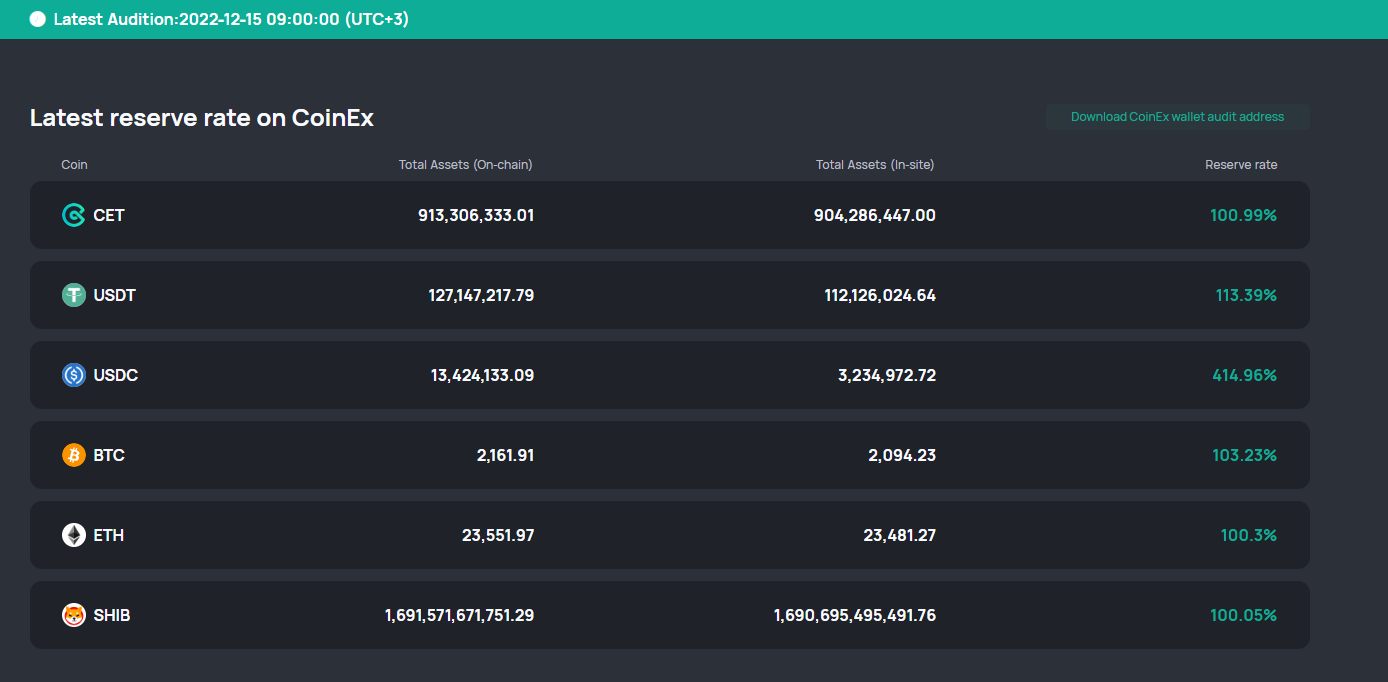1388x682 pixels.
Task: Click the CET reserve rate 100.99%
Action: pyautogui.click(x=1244, y=215)
